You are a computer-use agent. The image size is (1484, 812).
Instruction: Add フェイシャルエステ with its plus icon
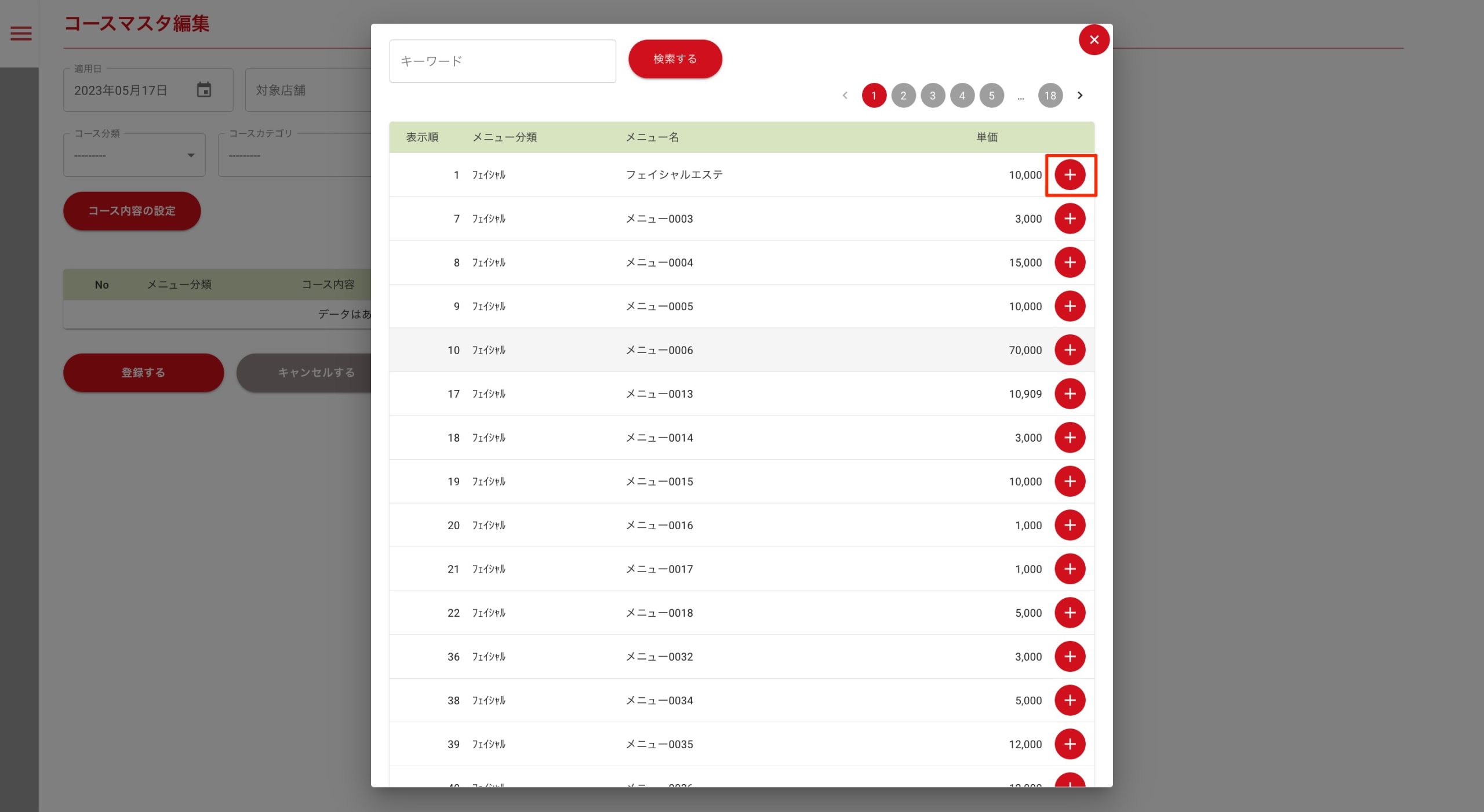(1069, 174)
